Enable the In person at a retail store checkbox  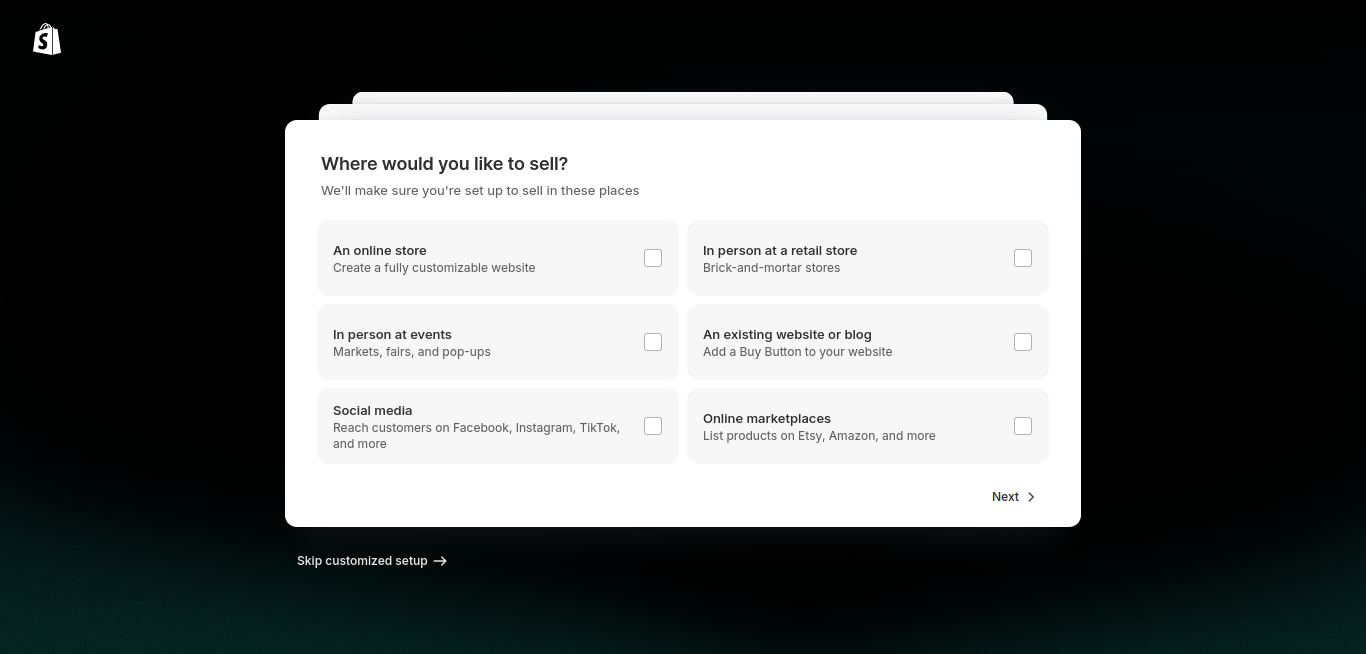coord(1023,258)
